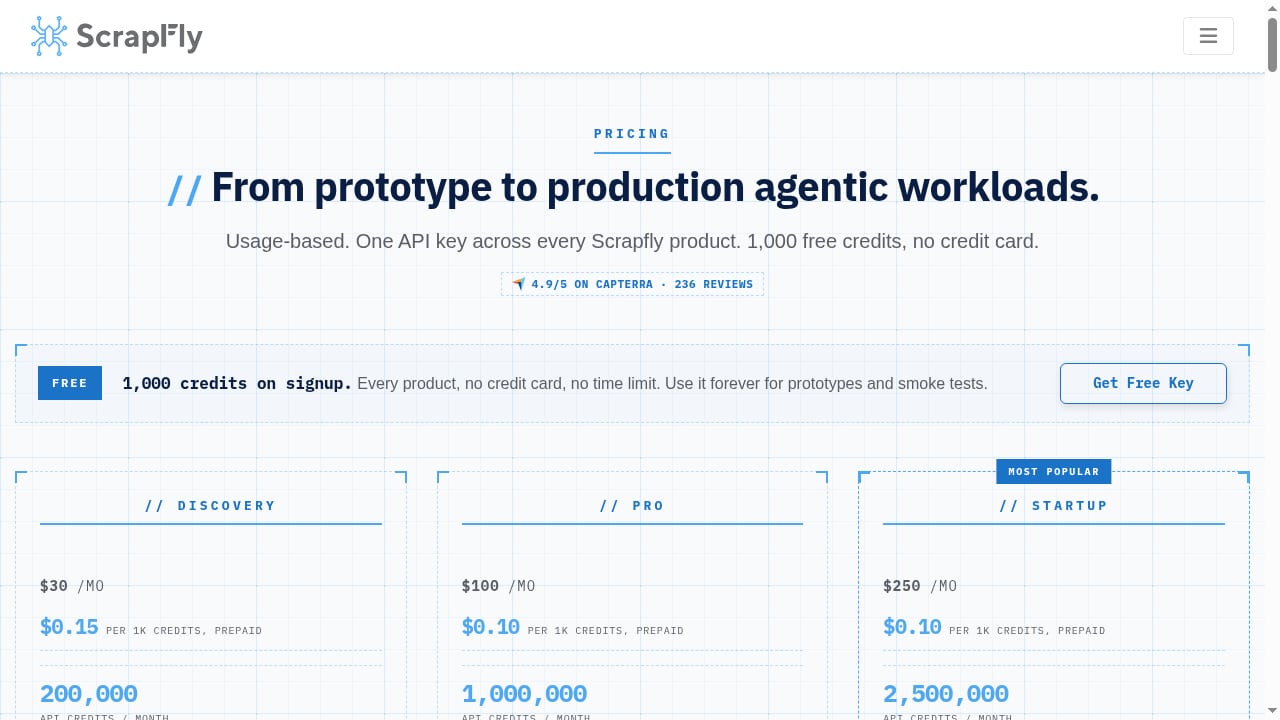Viewport: 1280px width, 720px height.
Task: Click the "From prototype to production" headline
Action: (x=632, y=187)
